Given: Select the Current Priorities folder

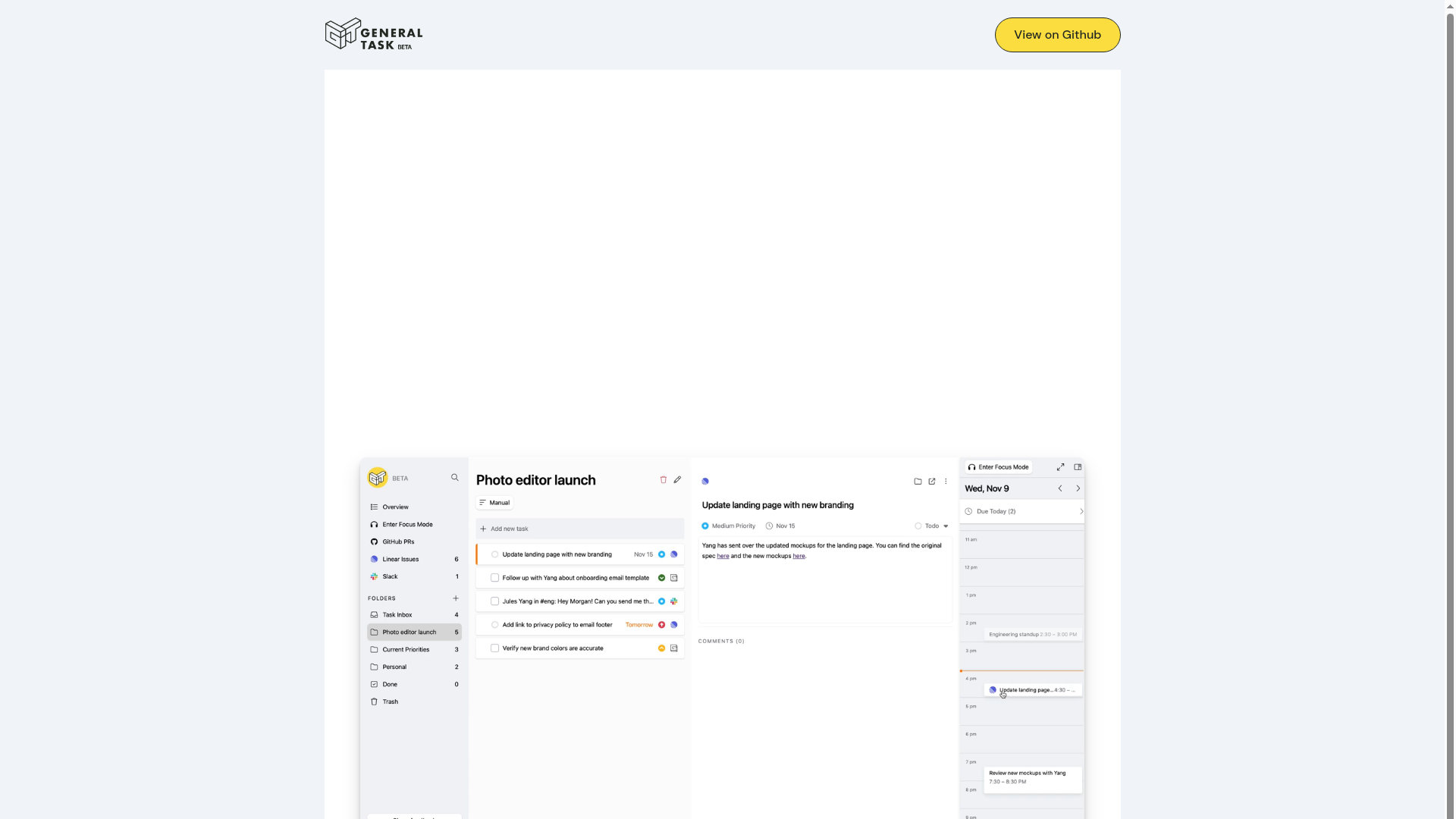Looking at the screenshot, I should 406,650.
